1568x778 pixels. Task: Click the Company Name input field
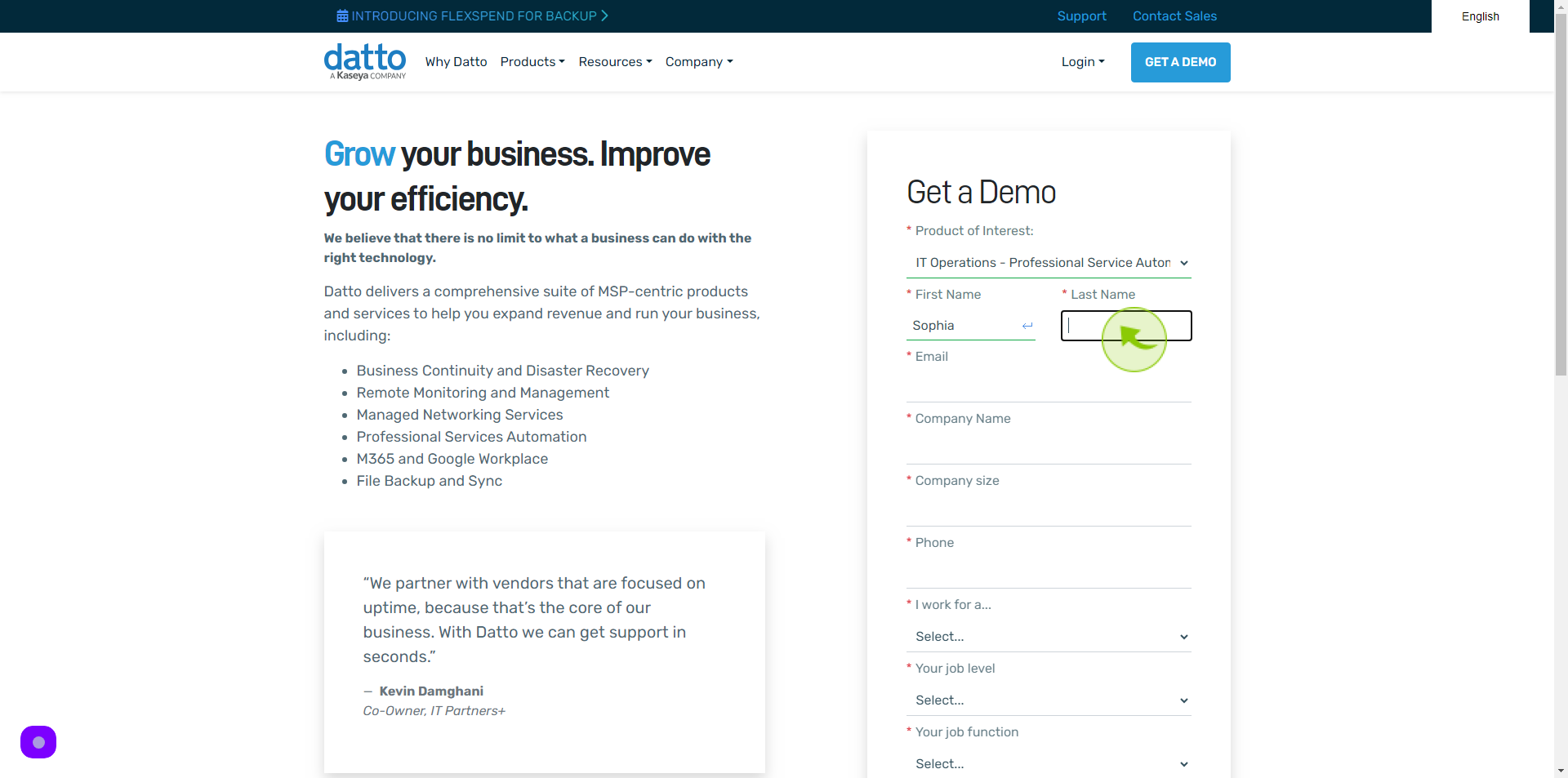(1049, 449)
